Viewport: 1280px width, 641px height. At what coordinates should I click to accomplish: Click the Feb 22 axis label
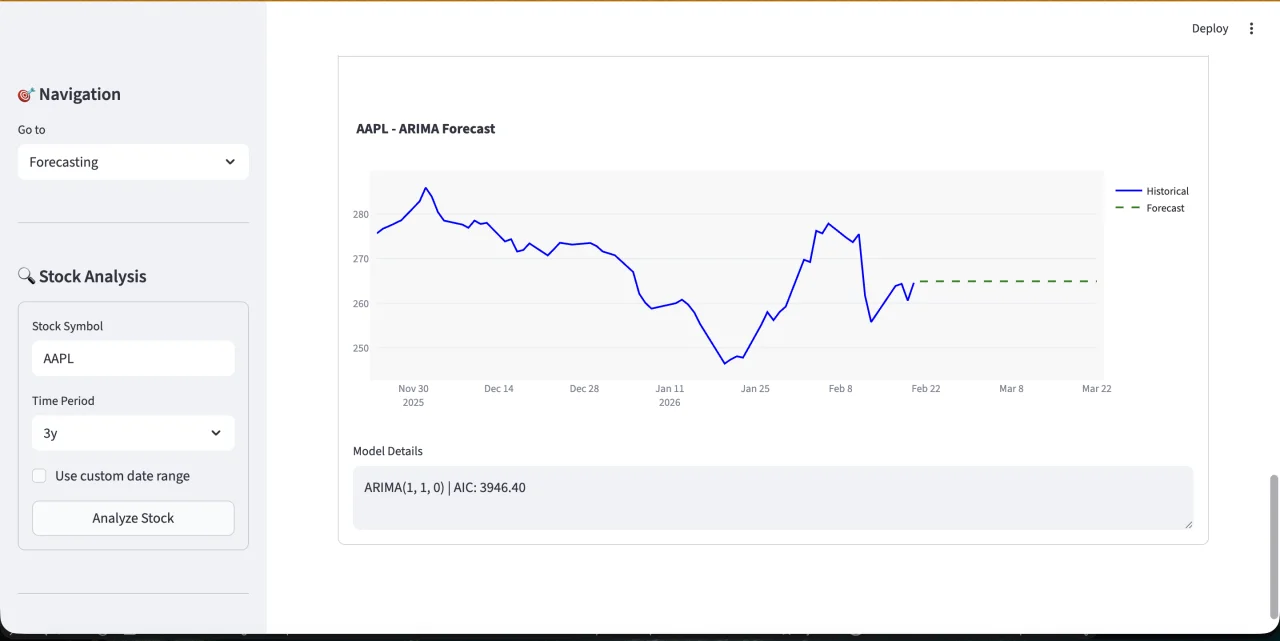[926, 389]
